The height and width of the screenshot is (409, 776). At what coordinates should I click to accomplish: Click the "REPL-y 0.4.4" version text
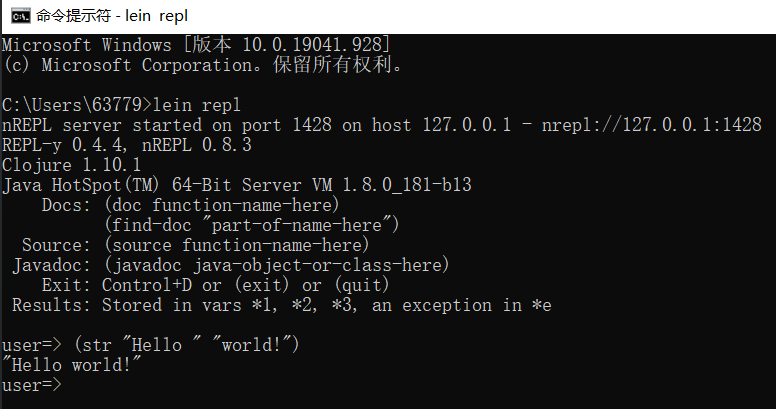pos(62,145)
